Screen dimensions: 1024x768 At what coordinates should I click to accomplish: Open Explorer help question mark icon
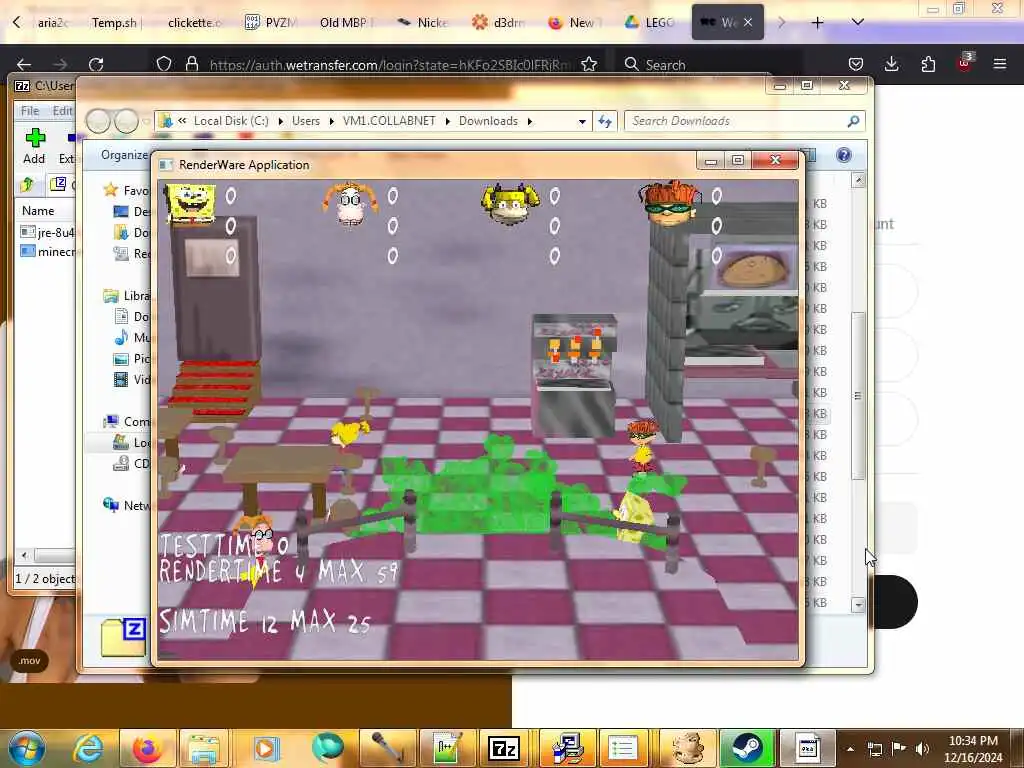tap(844, 155)
